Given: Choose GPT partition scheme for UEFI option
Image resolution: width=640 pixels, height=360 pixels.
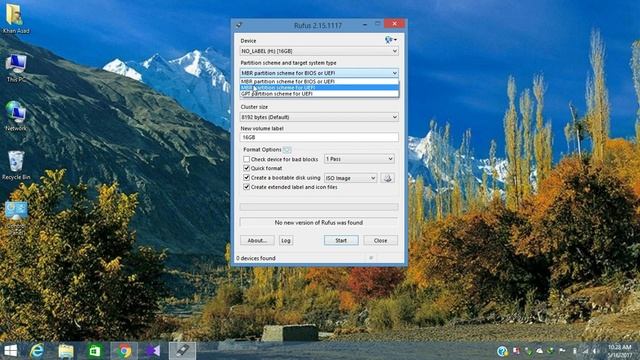Looking at the screenshot, I should coord(319,93).
